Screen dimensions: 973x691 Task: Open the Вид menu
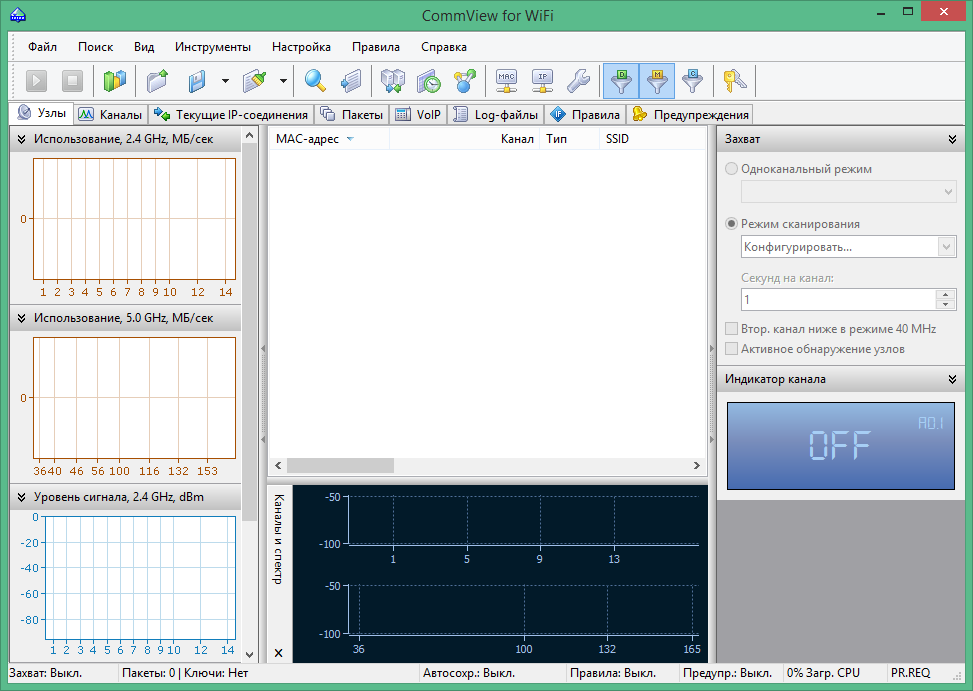144,47
